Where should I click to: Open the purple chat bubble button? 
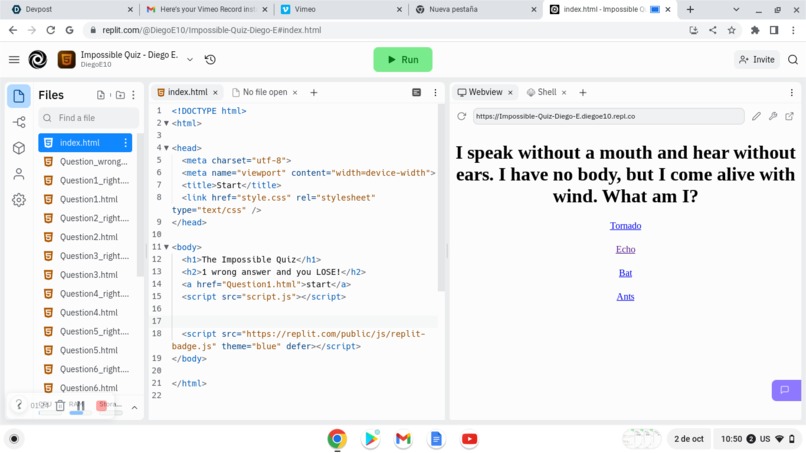click(x=786, y=390)
